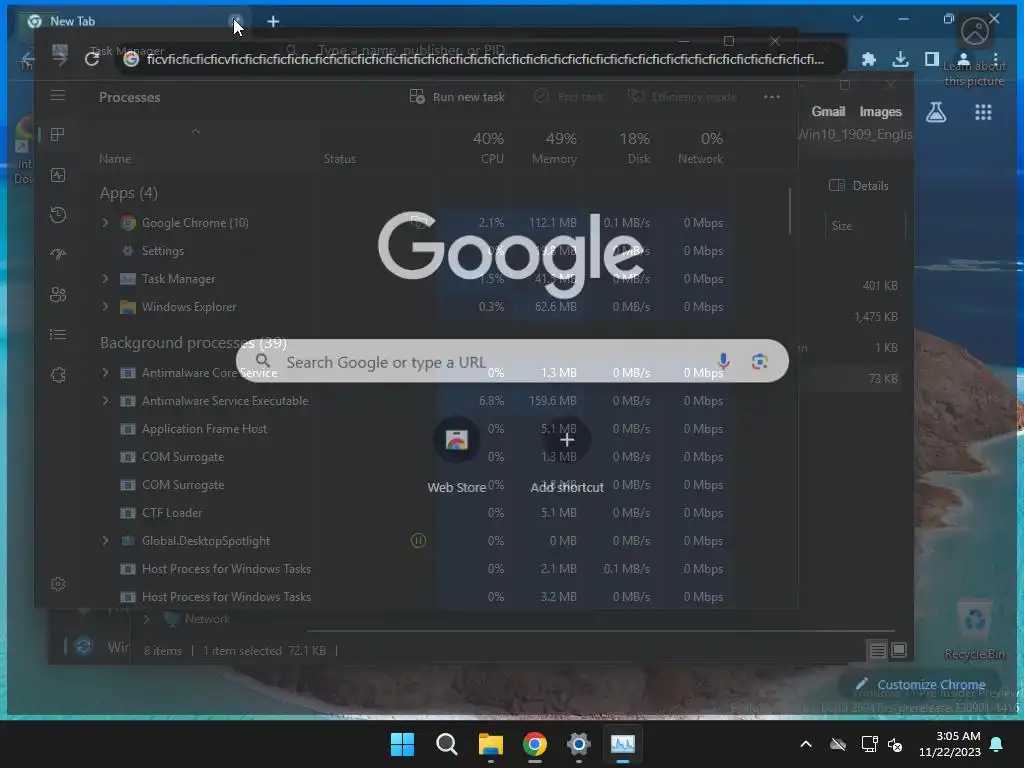
Task: Sort processes by Name column header
Action: pos(115,159)
